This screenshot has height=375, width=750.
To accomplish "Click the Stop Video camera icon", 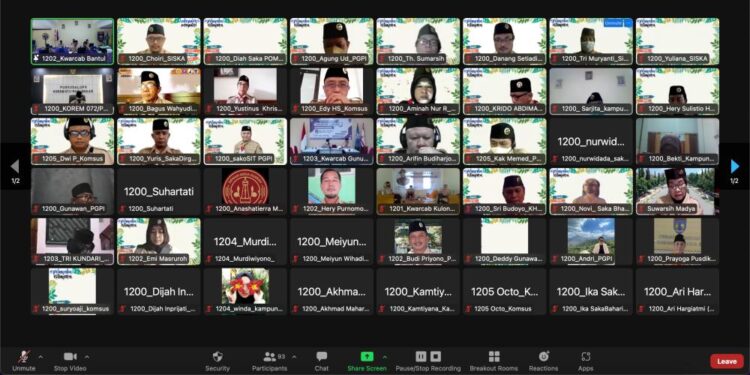I will (x=70, y=357).
